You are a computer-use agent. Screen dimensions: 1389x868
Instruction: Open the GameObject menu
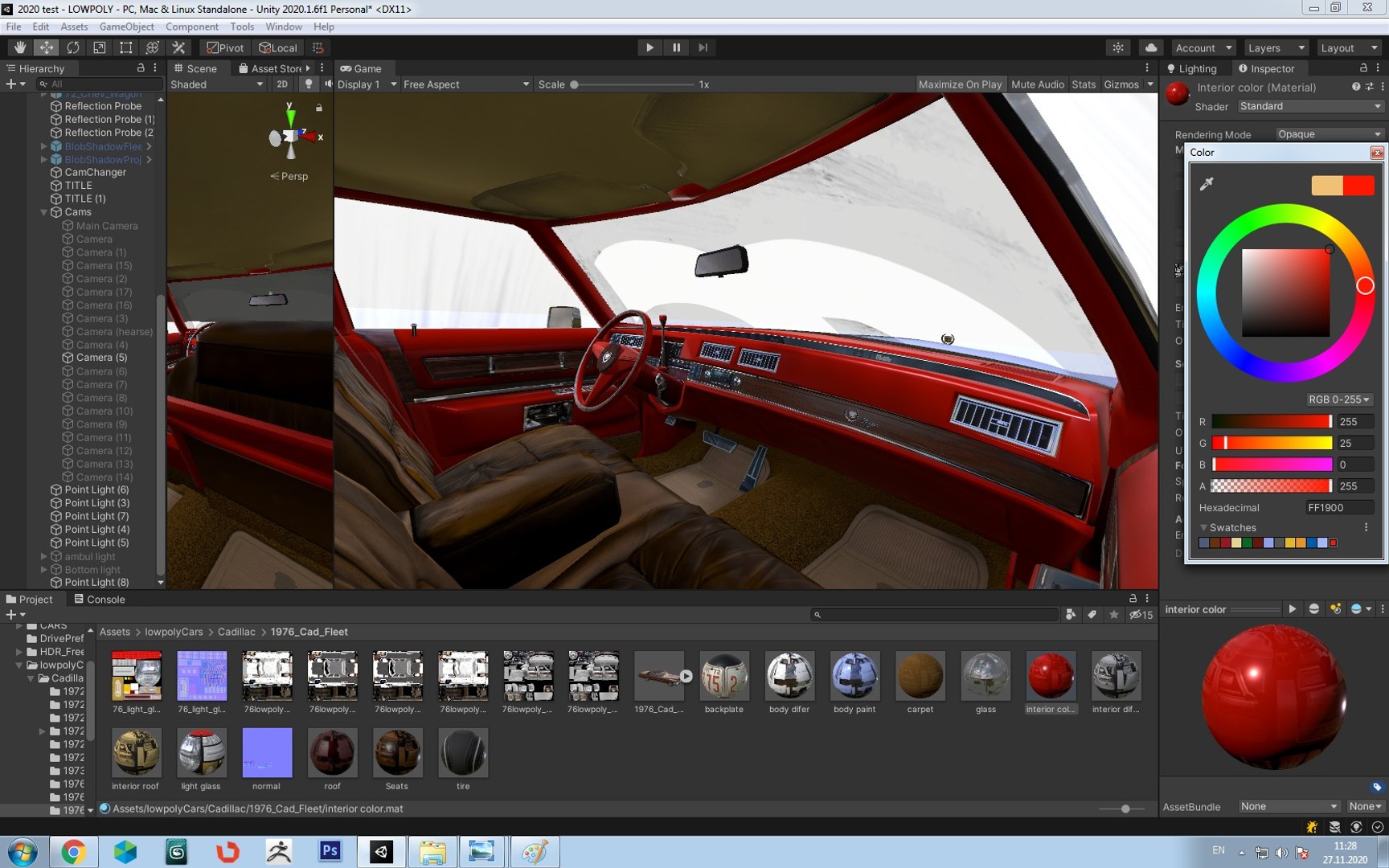click(x=127, y=27)
